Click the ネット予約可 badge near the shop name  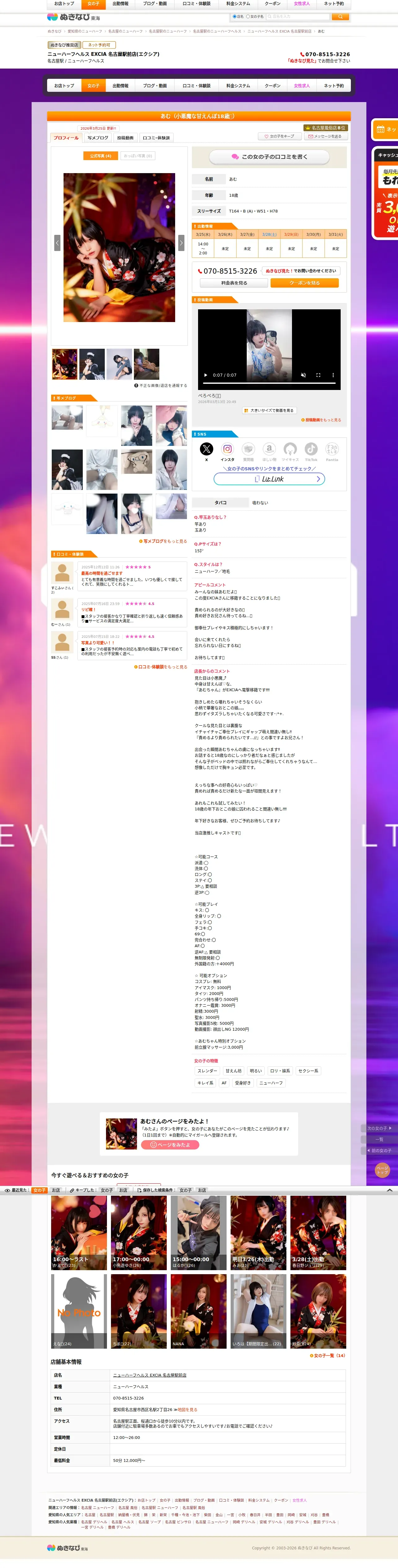(x=99, y=45)
